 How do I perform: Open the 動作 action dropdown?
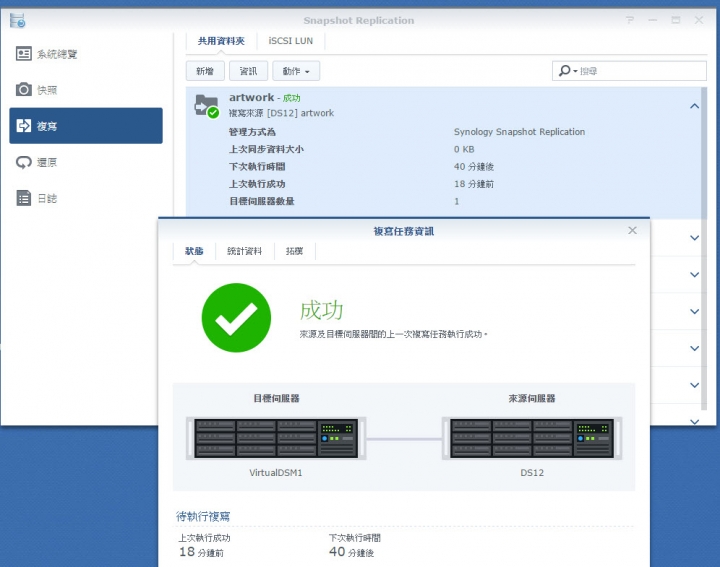[x=296, y=71]
